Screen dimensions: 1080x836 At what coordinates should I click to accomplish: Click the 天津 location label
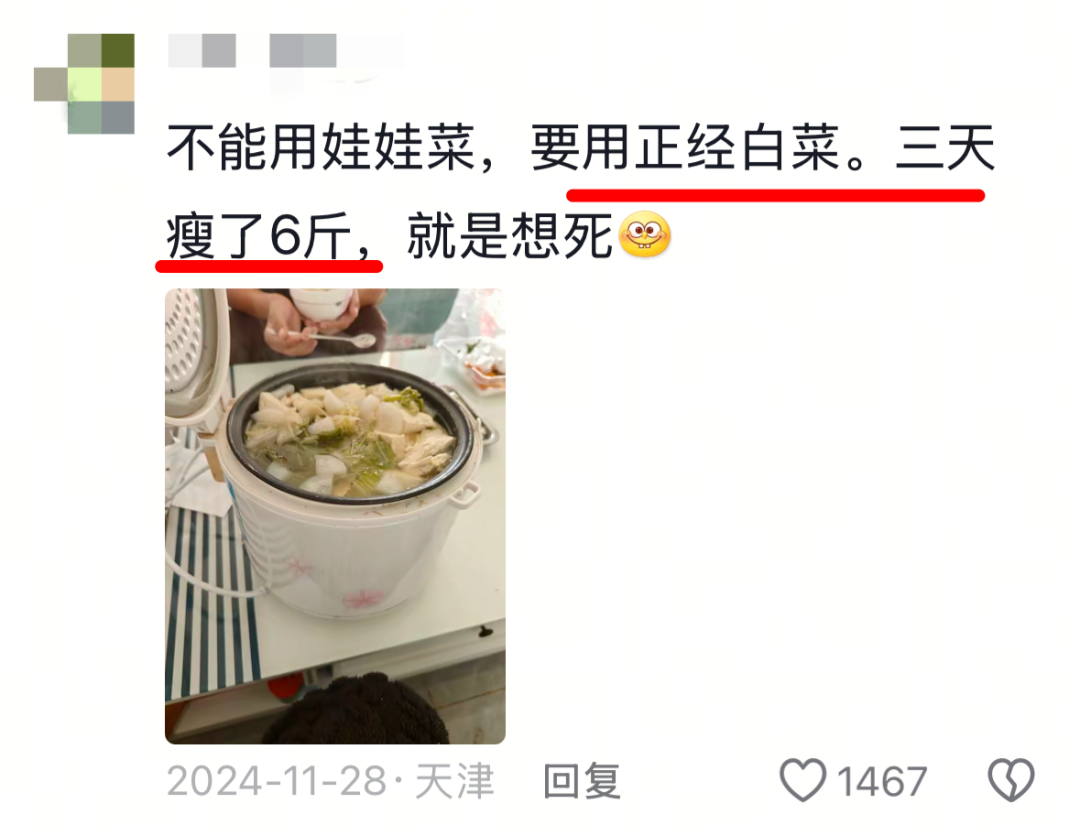(455, 781)
